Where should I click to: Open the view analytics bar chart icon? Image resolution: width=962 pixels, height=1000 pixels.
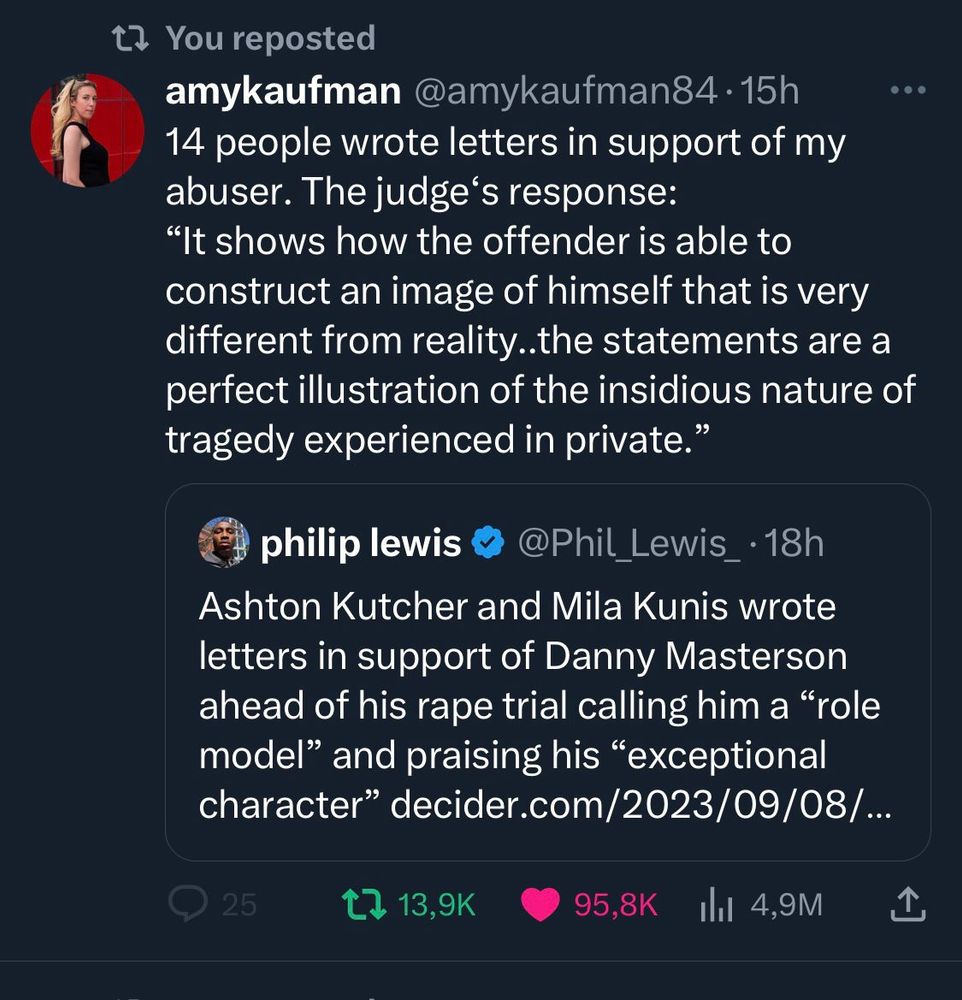tap(716, 905)
